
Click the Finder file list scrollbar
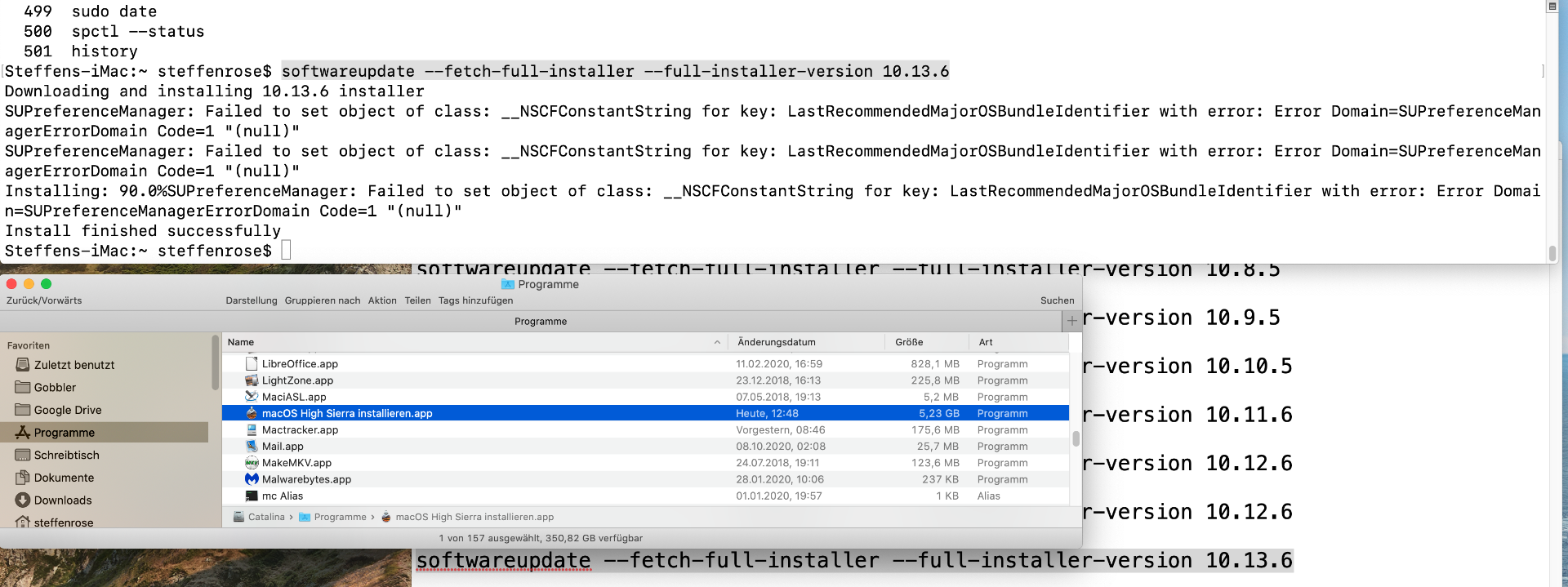click(1076, 438)
